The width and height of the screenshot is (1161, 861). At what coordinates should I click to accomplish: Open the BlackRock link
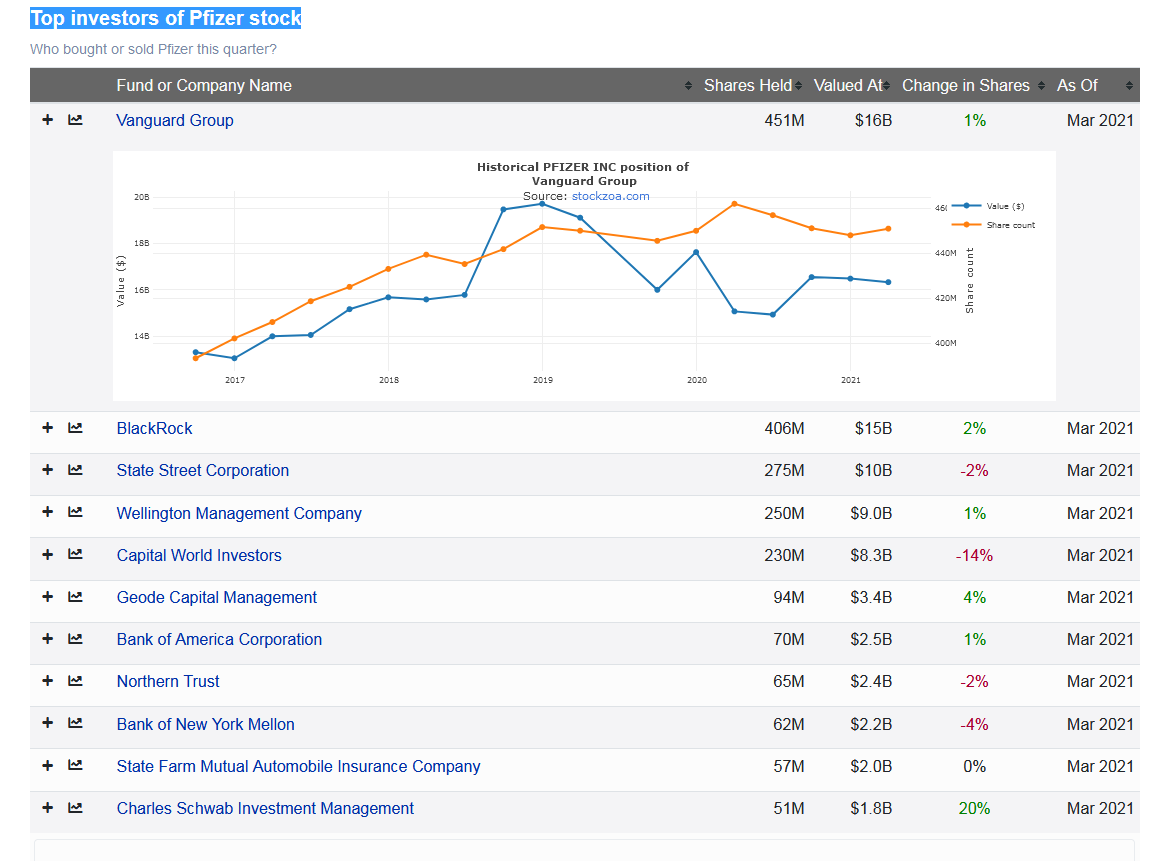tap(154, 428)
